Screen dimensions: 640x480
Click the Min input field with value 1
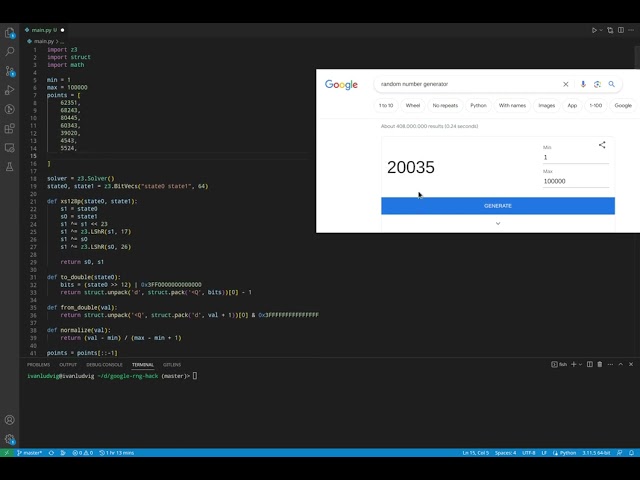pyautogui.click(x=576, y=158)
